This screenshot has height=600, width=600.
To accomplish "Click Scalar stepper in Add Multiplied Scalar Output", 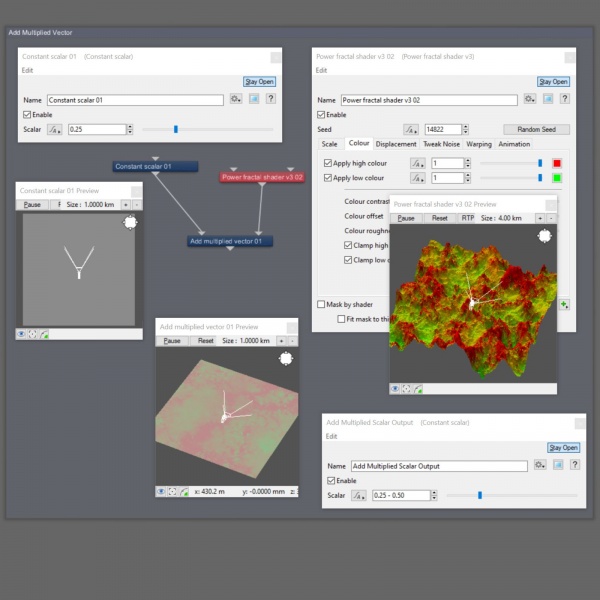I will pyautogui.click(x=434, y=496).
